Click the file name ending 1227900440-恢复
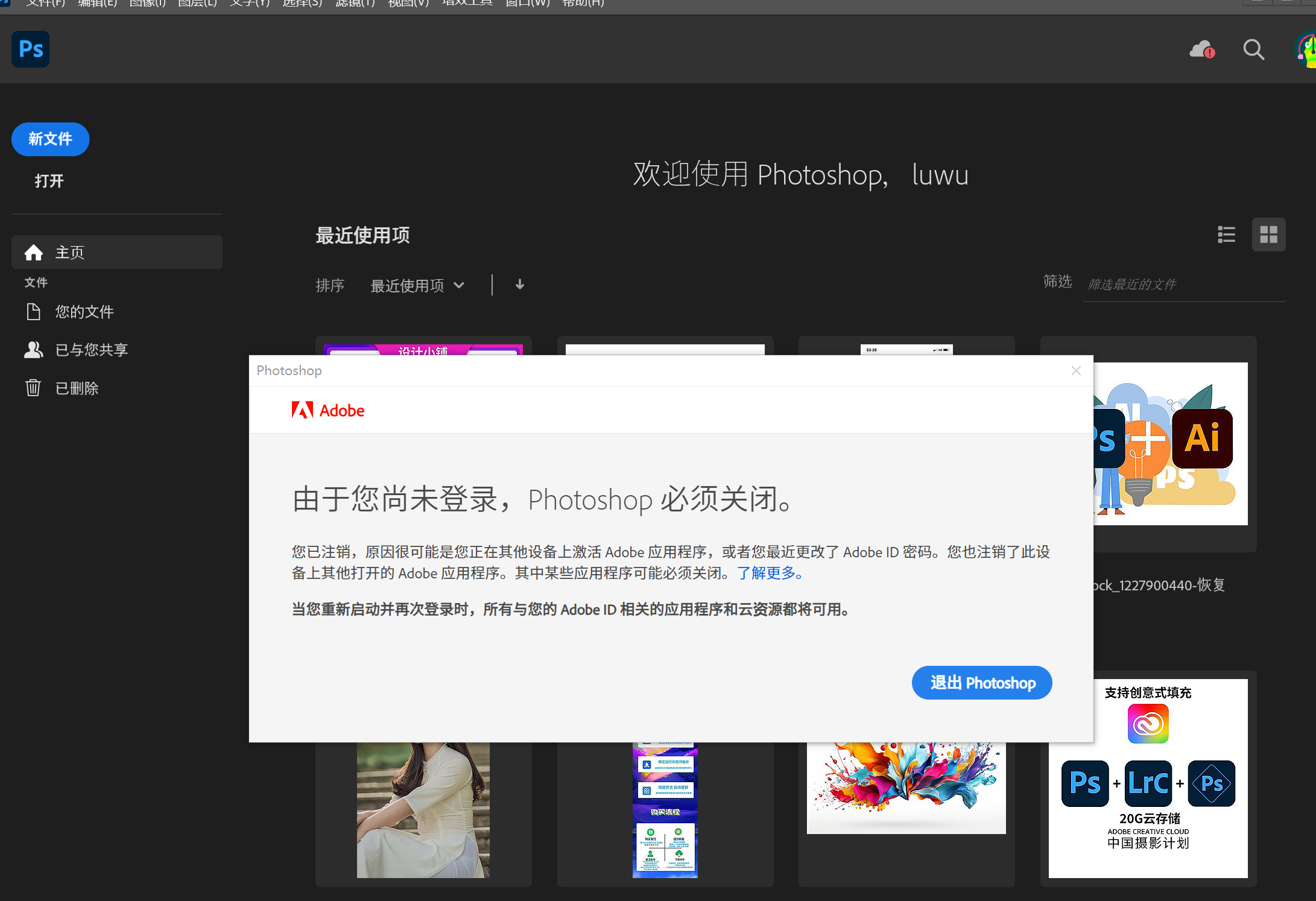 click(1159, 585)
